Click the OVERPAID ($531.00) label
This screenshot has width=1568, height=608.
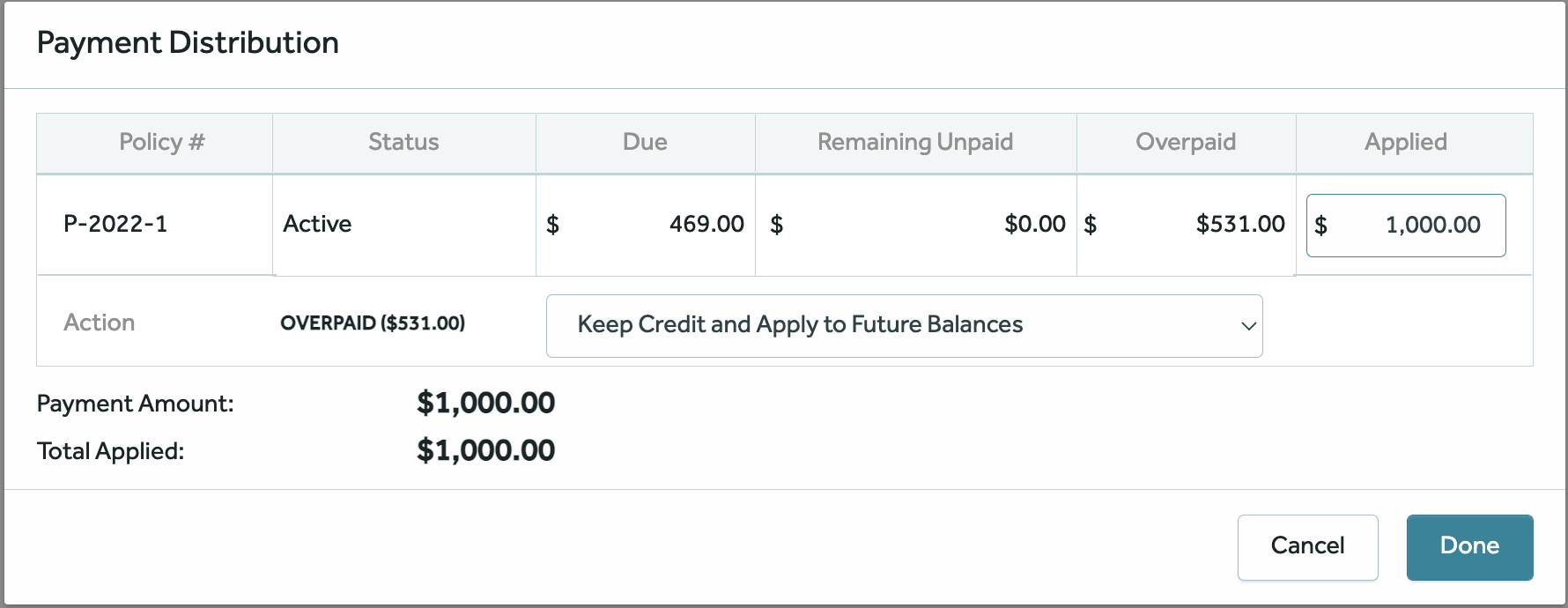pos(373,323)
